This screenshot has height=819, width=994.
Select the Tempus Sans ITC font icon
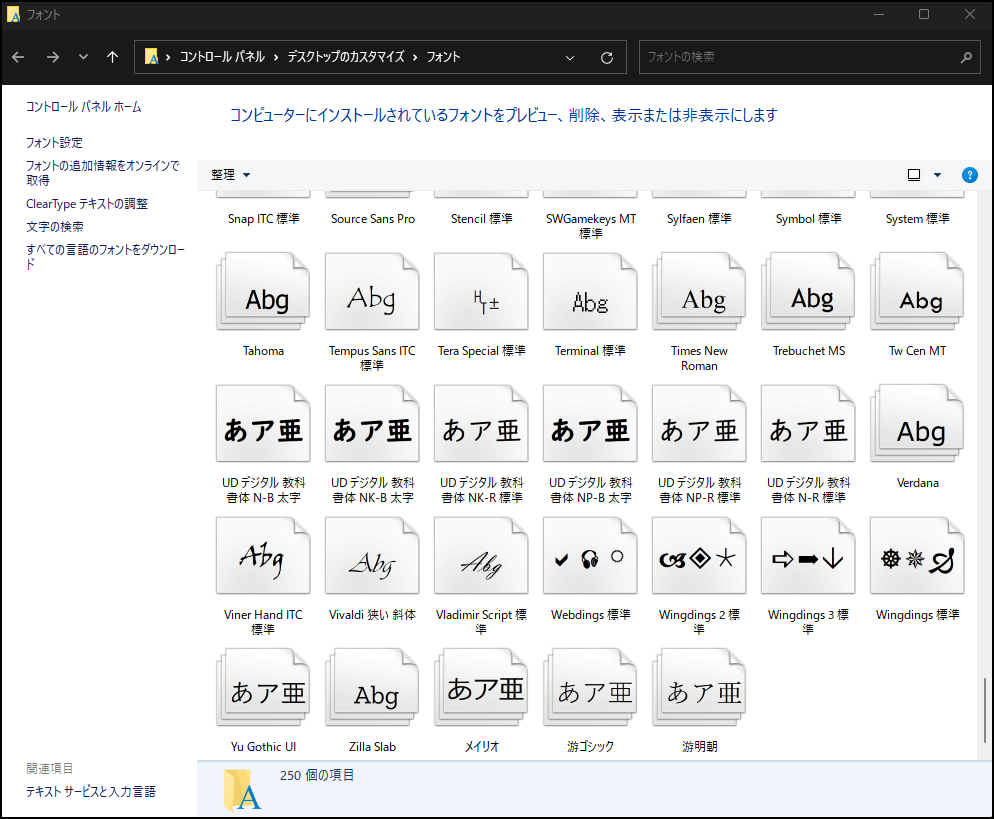[372, 292]
